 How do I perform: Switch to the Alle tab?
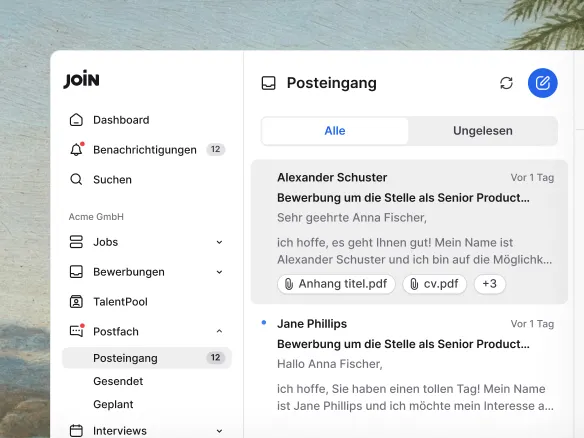pos(335,131)
